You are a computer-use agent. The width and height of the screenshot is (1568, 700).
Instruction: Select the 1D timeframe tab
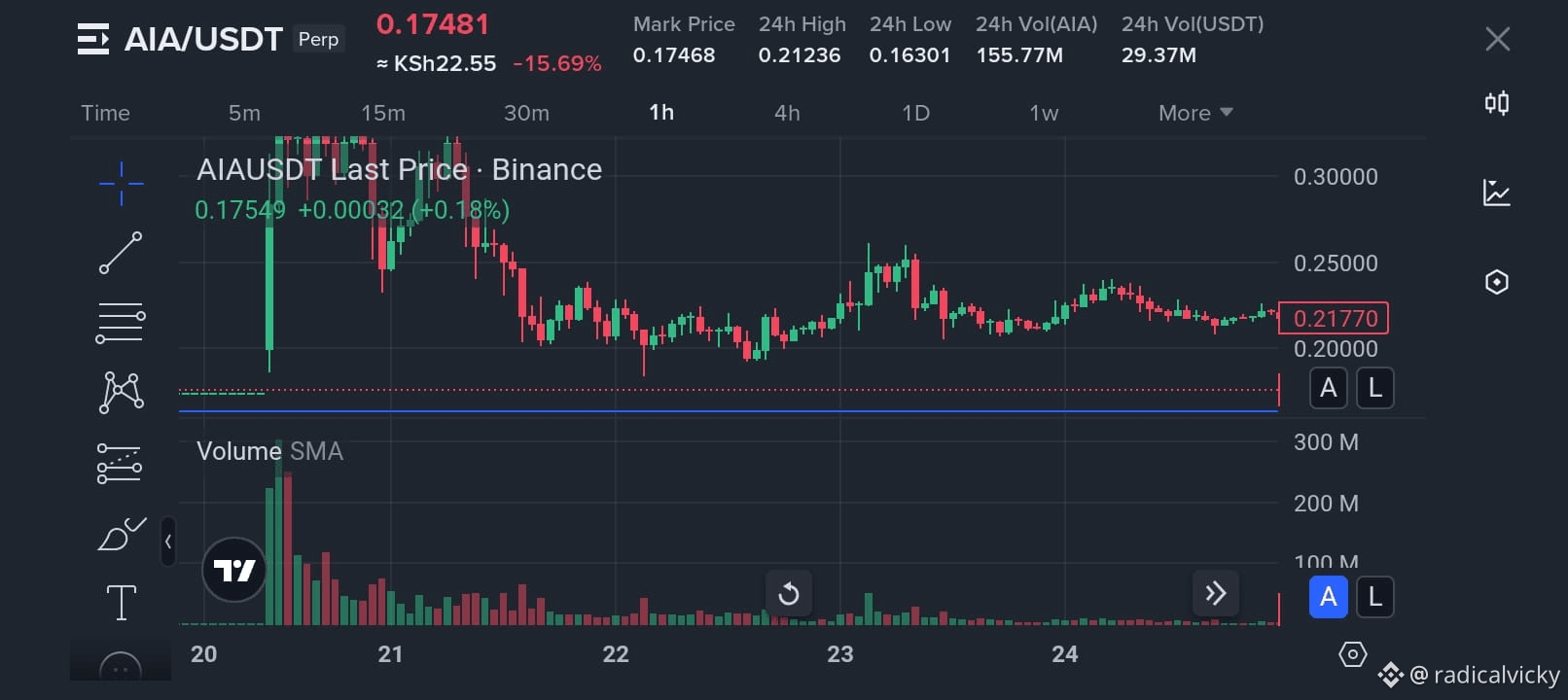[914, 112]
